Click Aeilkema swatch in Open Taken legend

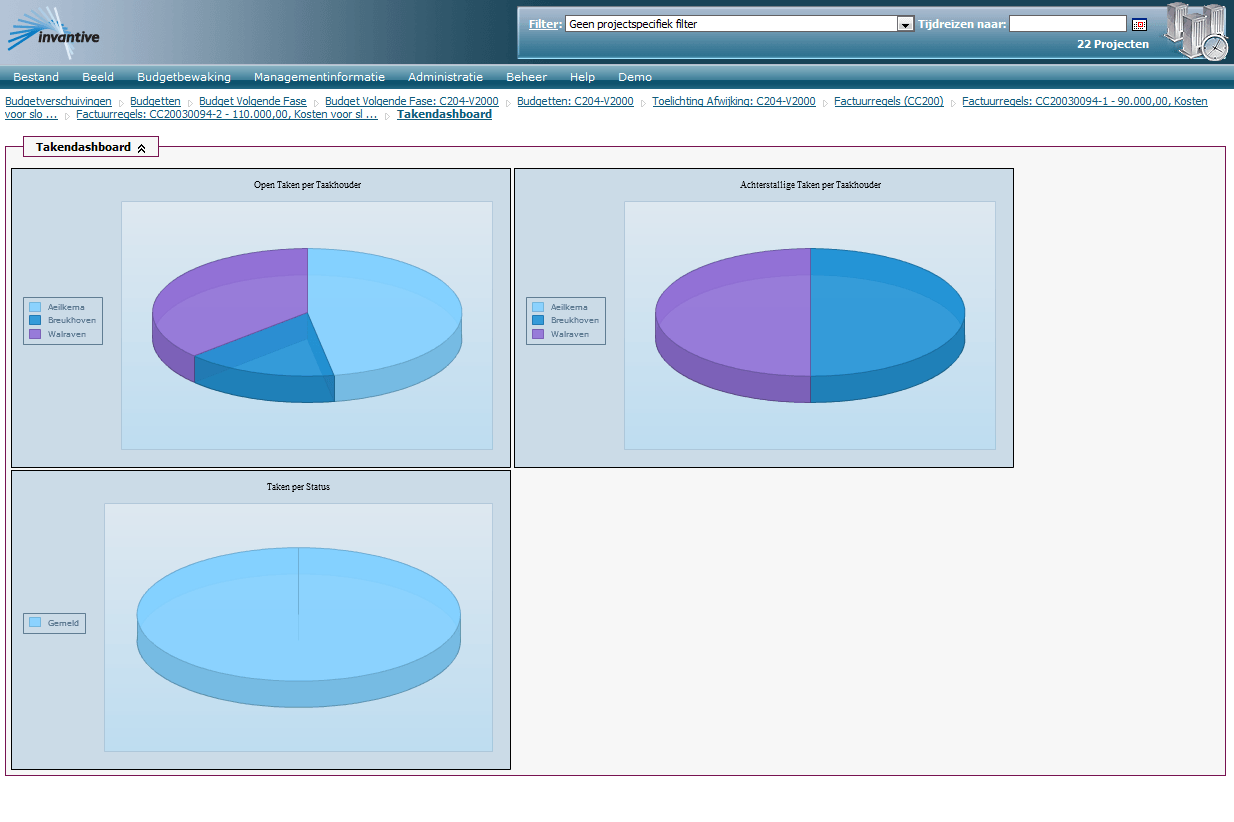35,307
